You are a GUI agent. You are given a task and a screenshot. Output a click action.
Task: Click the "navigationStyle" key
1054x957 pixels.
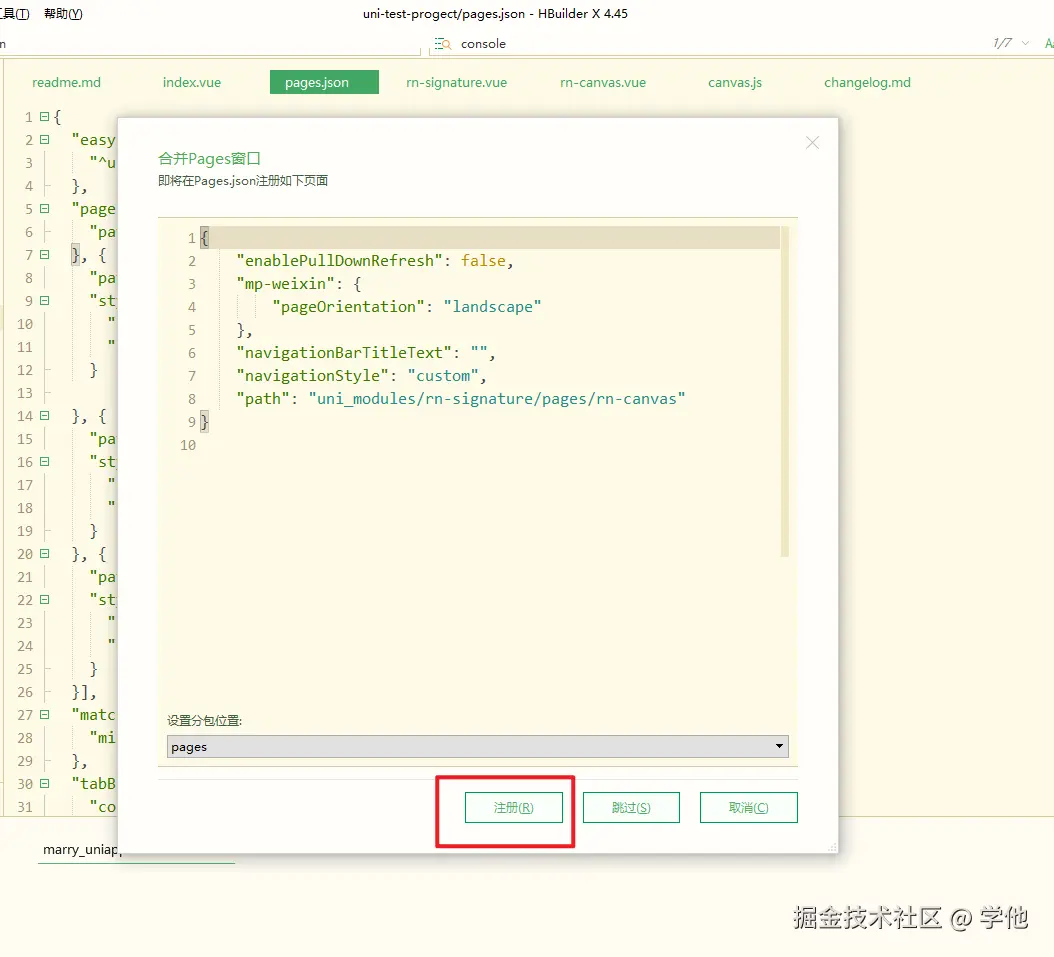coord(313,376)
